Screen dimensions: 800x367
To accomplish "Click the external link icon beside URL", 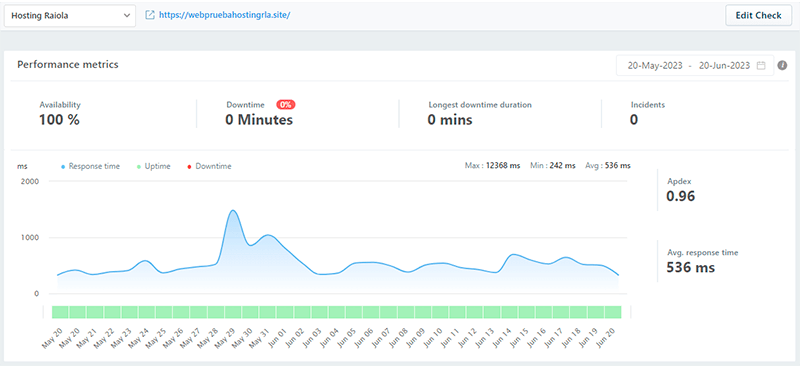I will (150, 15).
